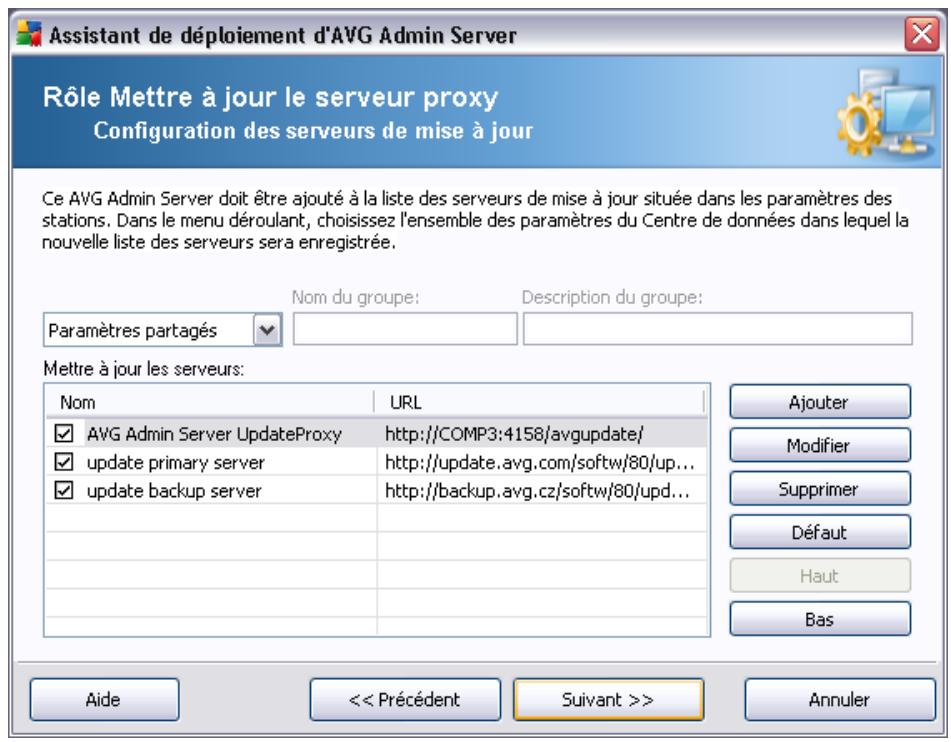The height and width of the screenshot is (742, 951).
Task: Click the update.avg.com URL cell
Action: click(540, 462)
